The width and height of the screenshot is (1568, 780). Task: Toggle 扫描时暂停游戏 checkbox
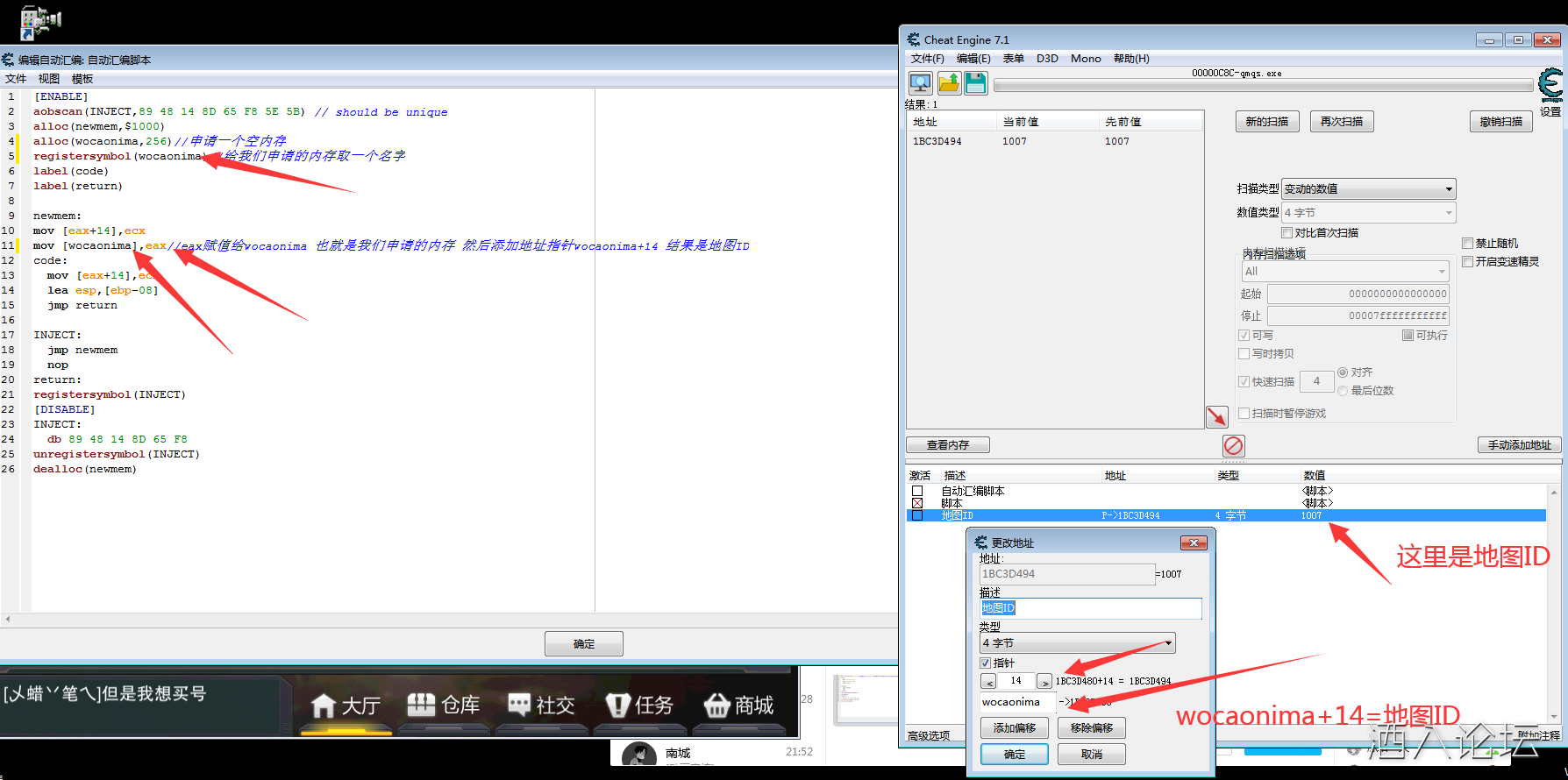(1244, 414)
